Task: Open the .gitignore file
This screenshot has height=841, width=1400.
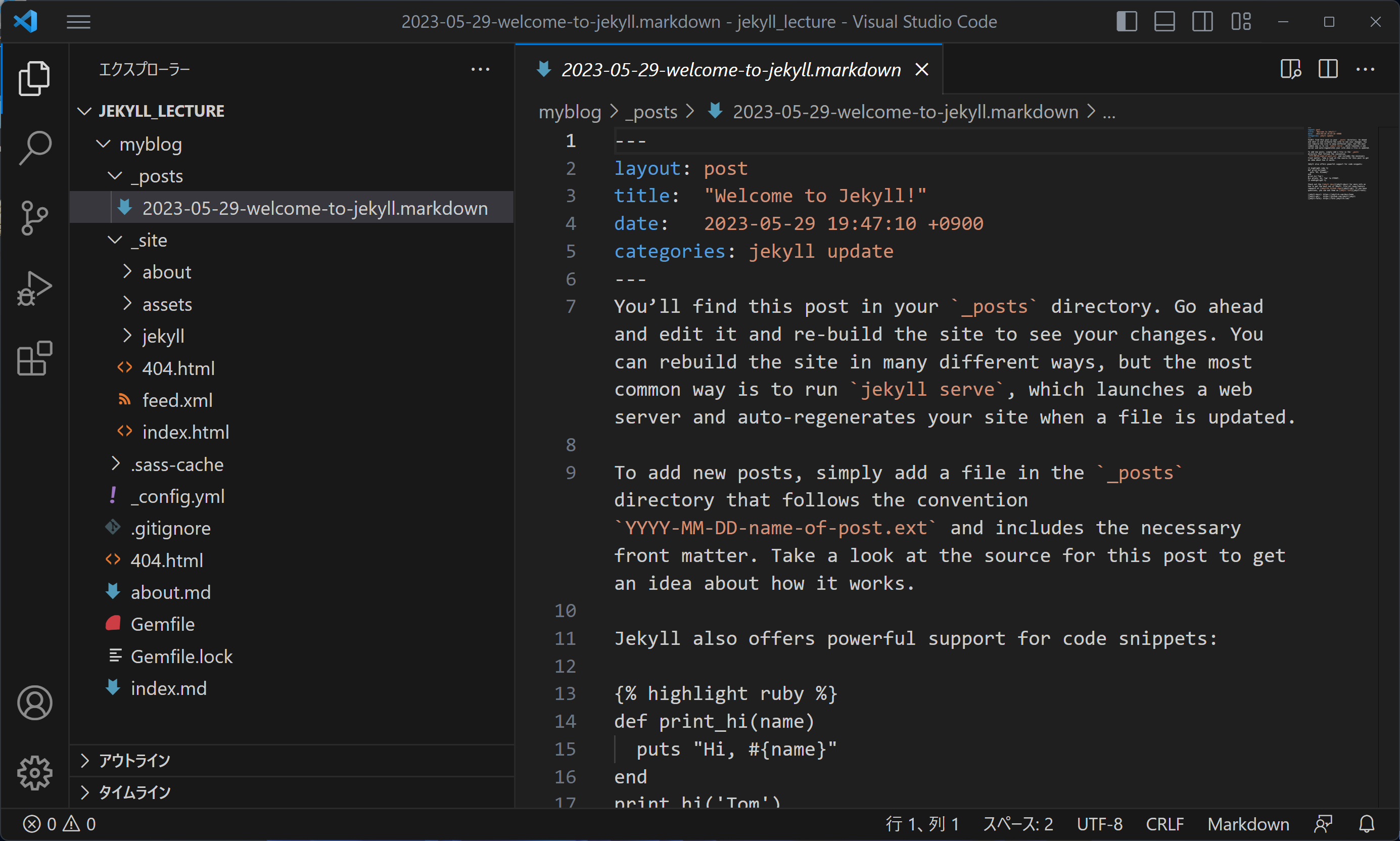Action: pos(292,528)
